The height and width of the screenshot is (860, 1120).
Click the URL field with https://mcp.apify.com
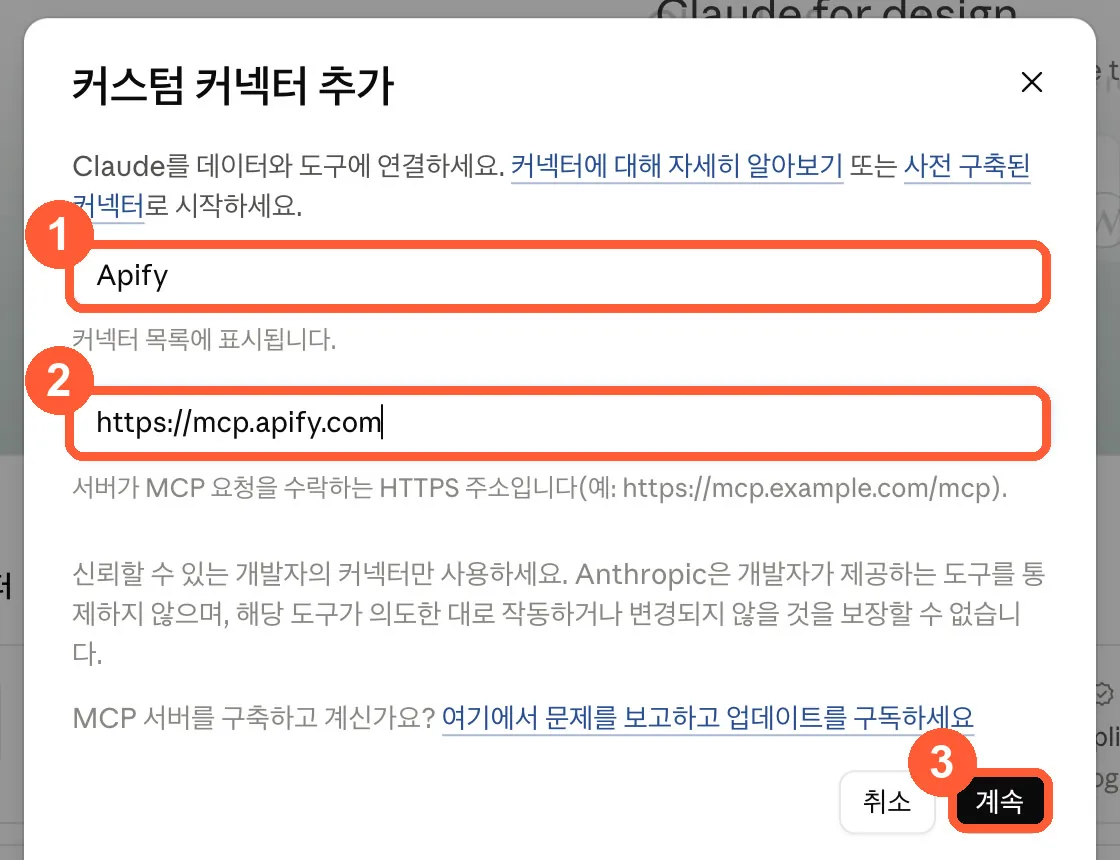558,423
